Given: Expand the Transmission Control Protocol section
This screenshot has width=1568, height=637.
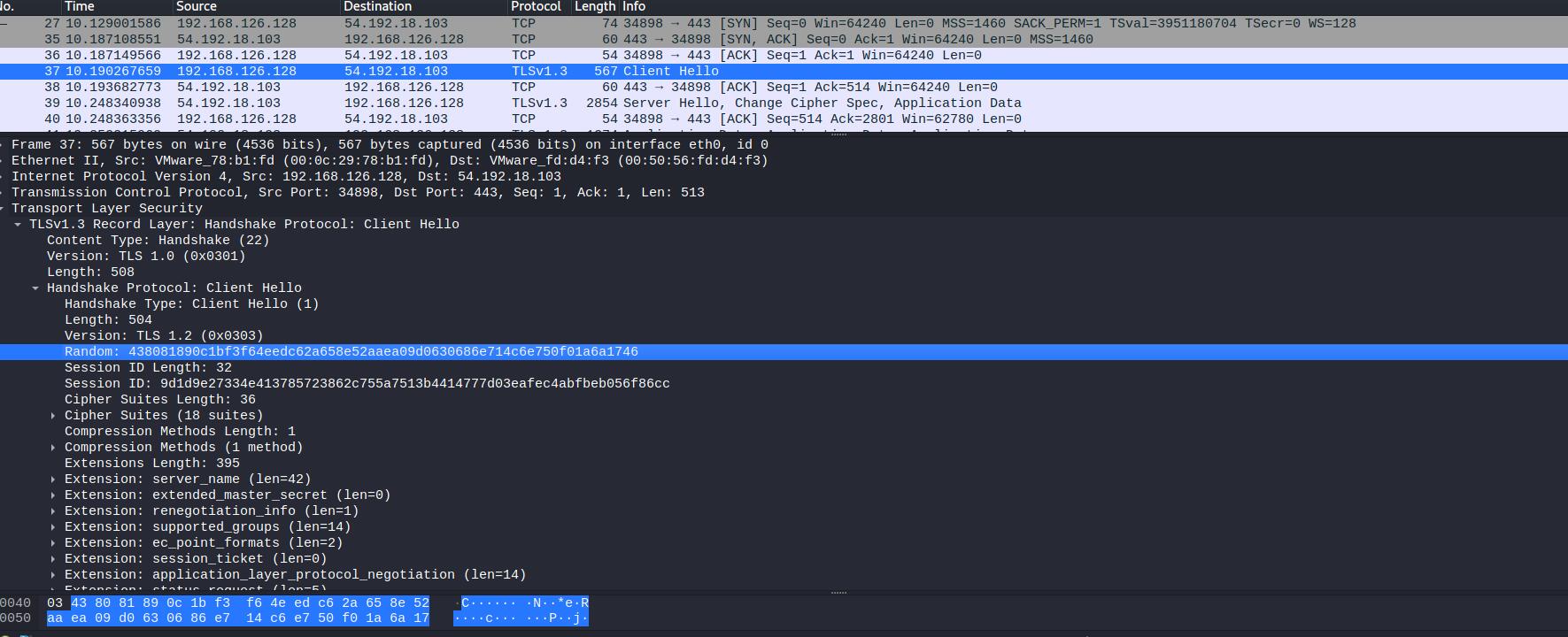Looking at the screenshot, I should pos(3,192).
